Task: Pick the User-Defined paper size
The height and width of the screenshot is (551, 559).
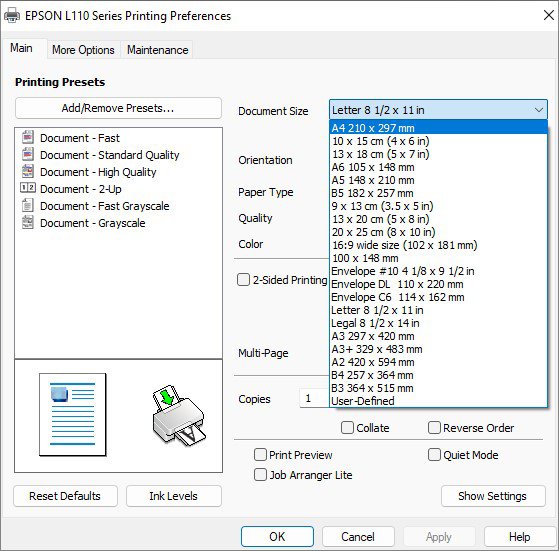Action: pyautogui.click(x=439, y=401)
